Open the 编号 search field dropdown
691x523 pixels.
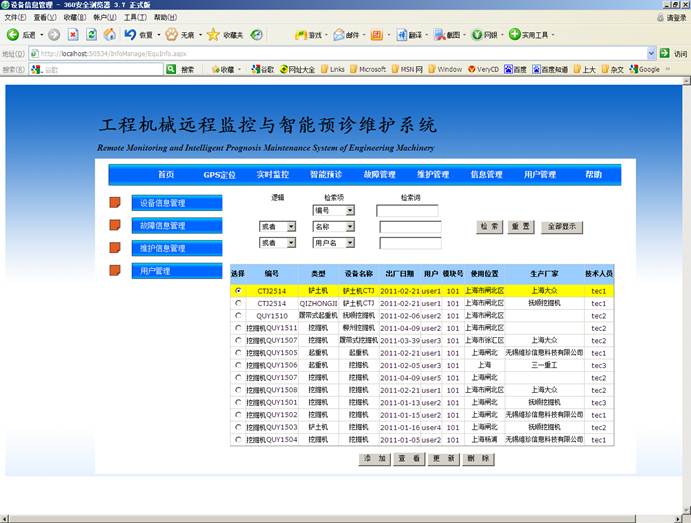(x=348, y=211)
